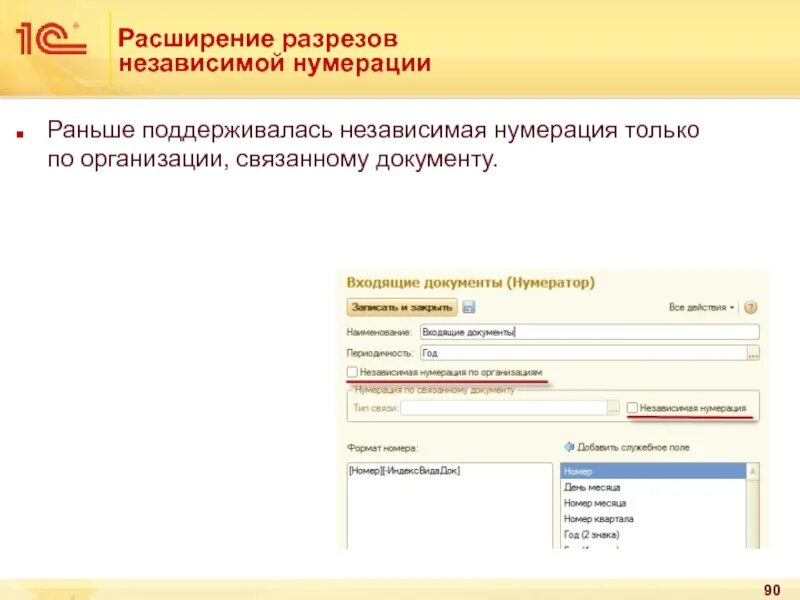The width and height of the screenshot is (800, 600).
Task: Select 'Номер квартала' in the fields list
Action: coord(653,519)
